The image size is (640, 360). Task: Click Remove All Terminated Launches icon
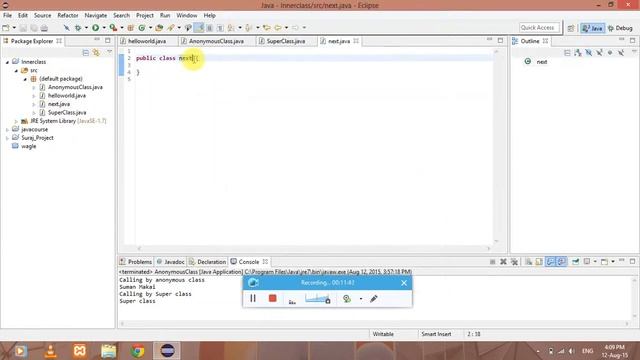point(514,262)
